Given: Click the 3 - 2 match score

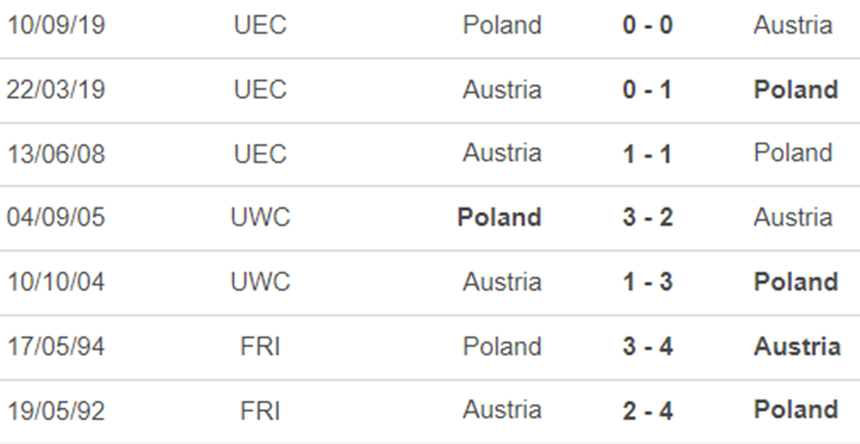Looking at the screenshot, I should click(x=647, y=217).
